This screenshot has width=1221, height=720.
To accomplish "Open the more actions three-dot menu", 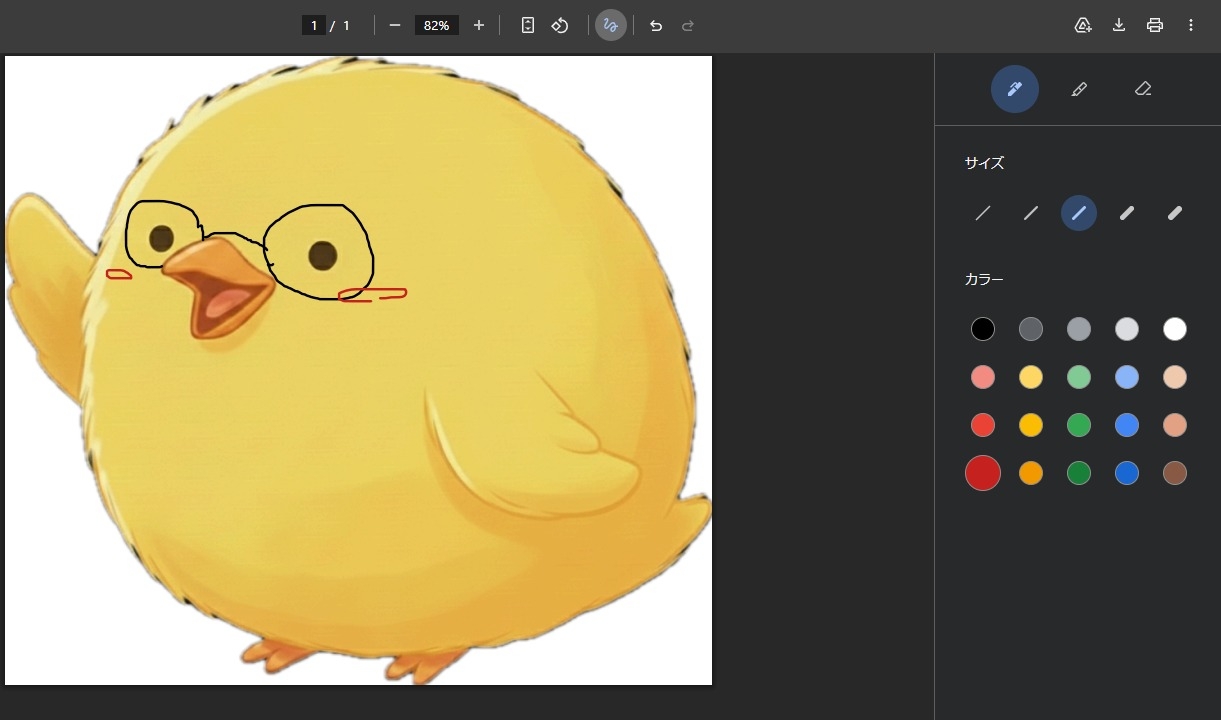I will [1191, 25].
